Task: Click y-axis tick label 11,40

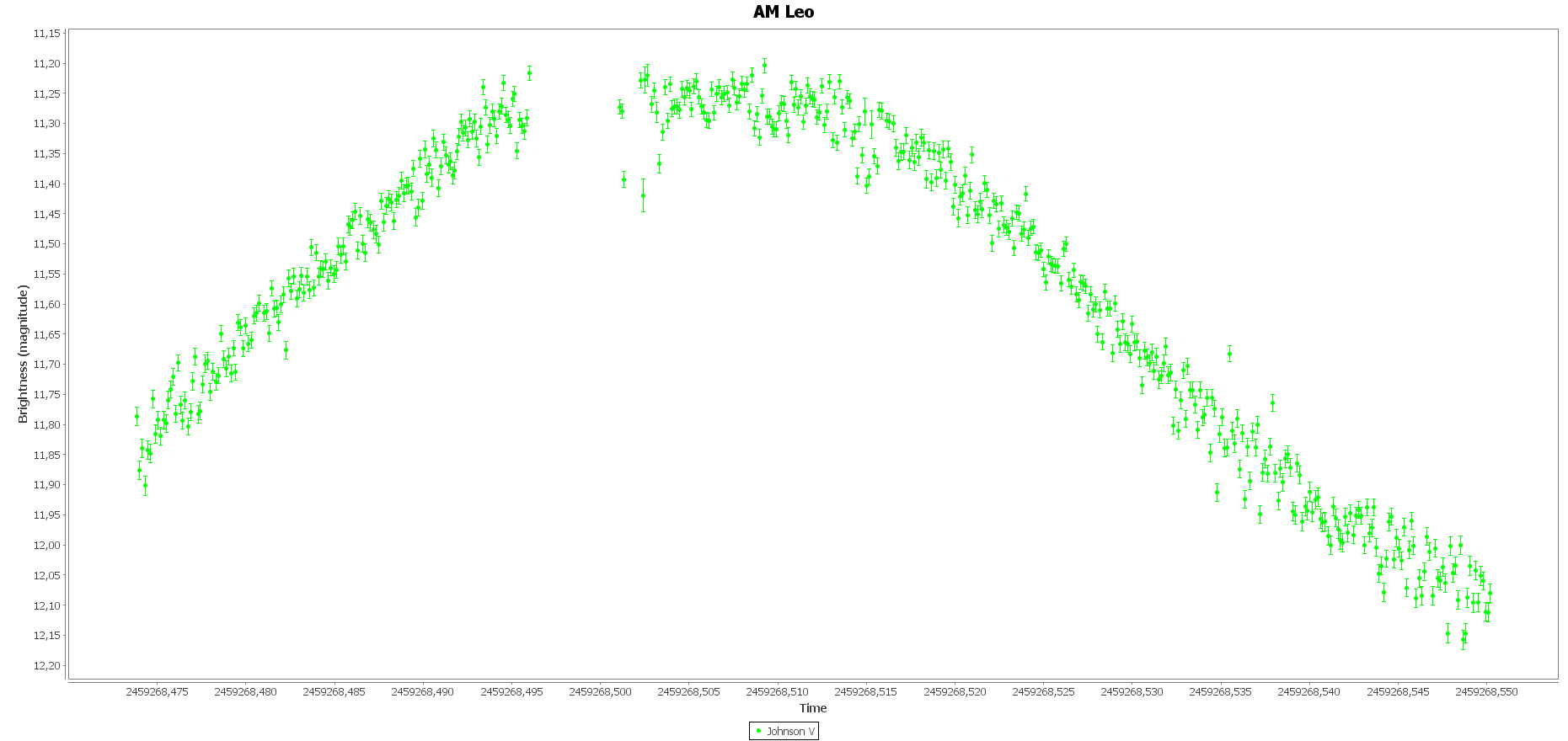Action: point(47,184)
